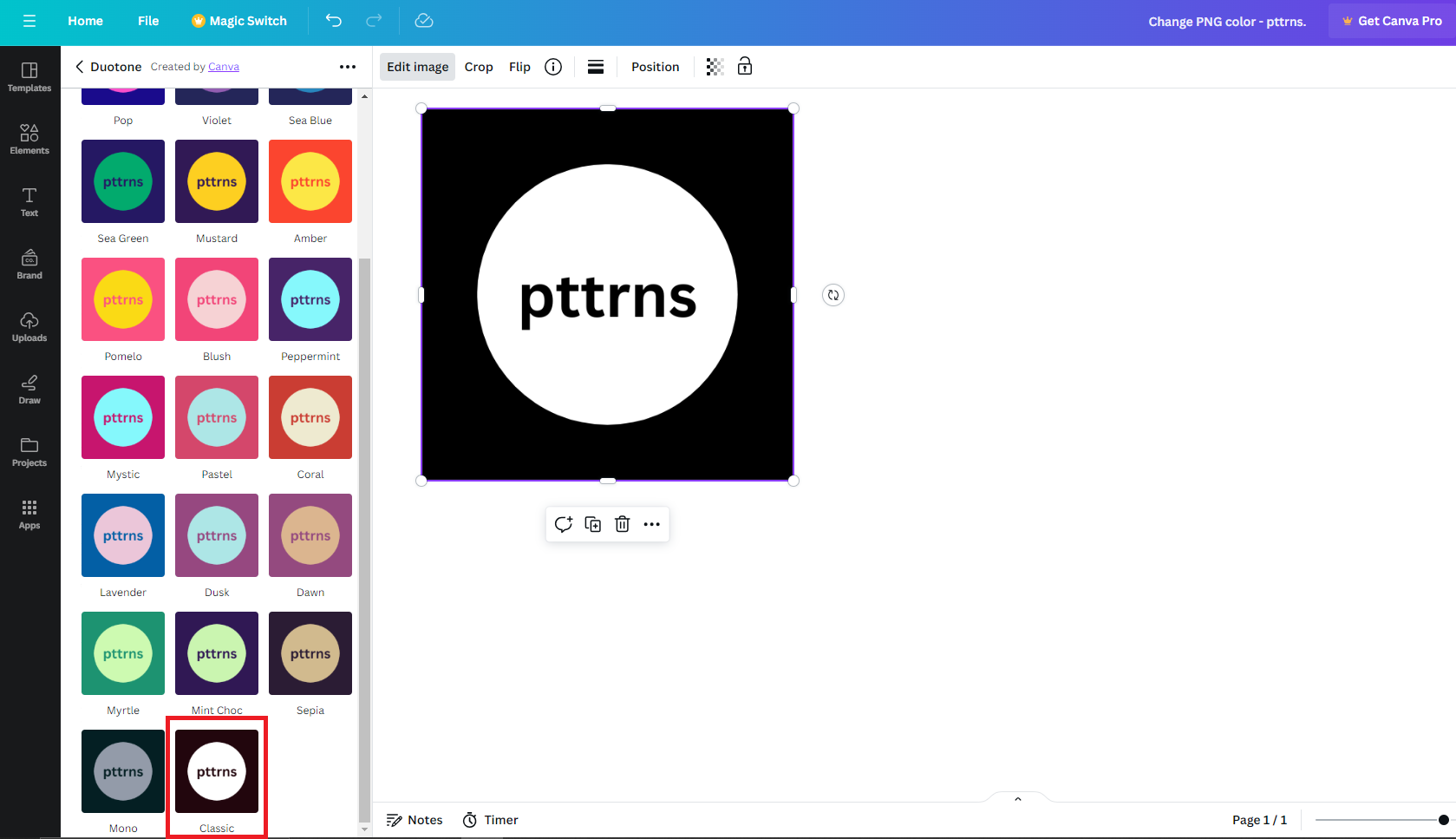
Task: Select the Edit image tab
Action: (x=418, y=67)
